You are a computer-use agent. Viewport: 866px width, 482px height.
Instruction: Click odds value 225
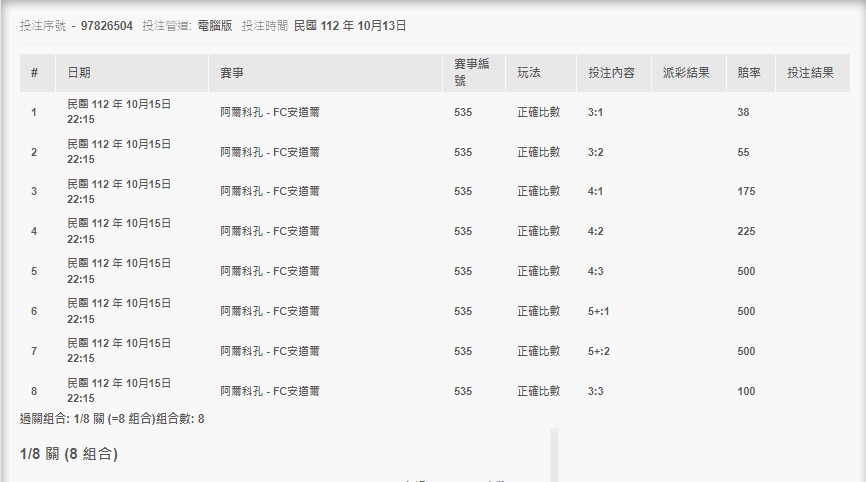746,231
